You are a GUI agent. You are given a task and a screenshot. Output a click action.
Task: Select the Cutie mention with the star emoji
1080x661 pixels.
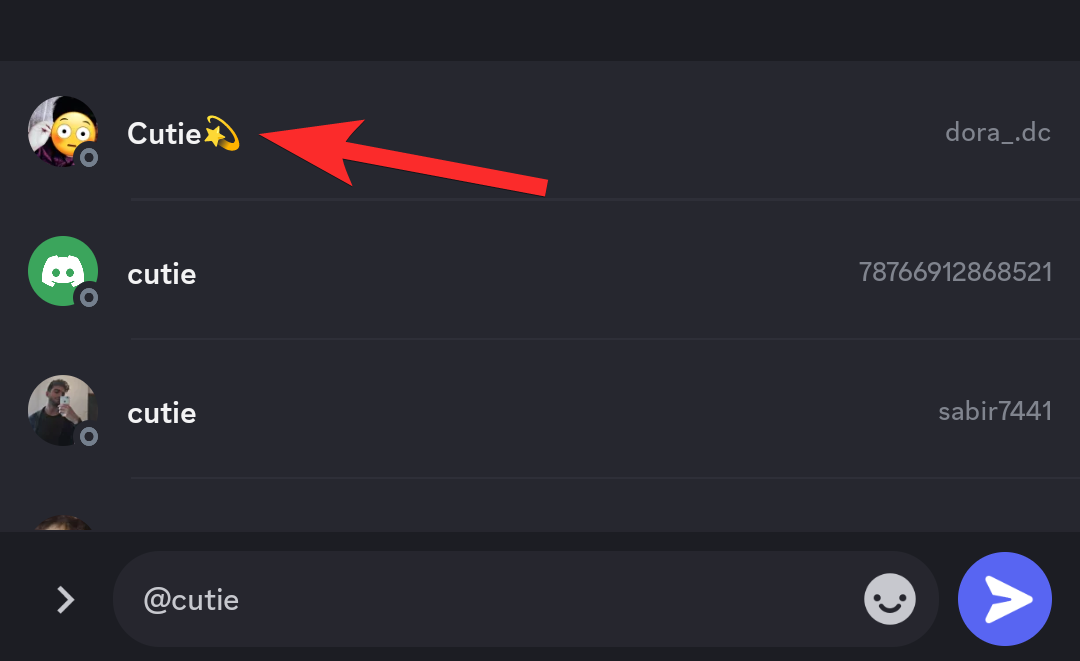tap(165, 133)
